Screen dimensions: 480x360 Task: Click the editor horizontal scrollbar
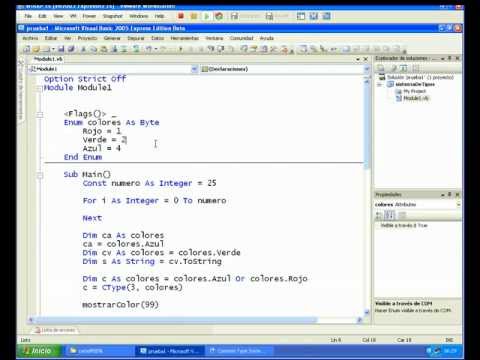195,320
